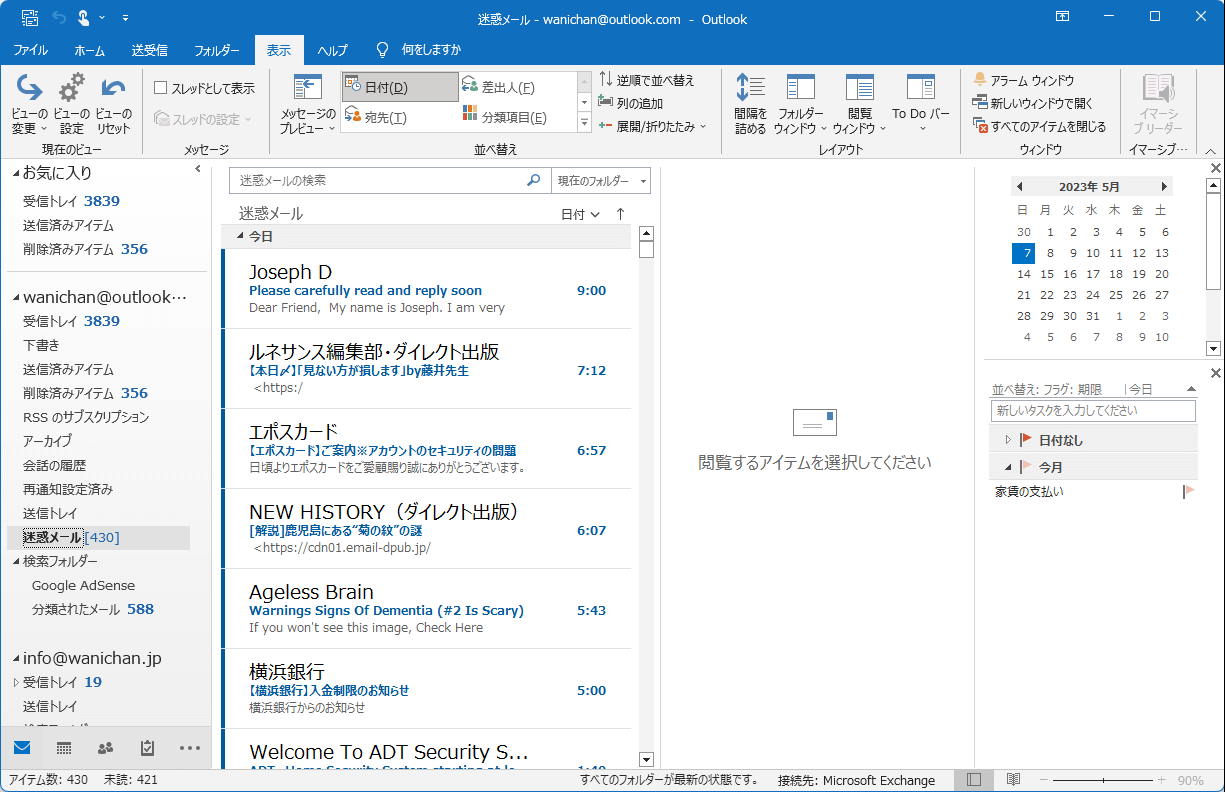Click the search magnifier icon
The image size is (1225, 792).
coord(534,181)
